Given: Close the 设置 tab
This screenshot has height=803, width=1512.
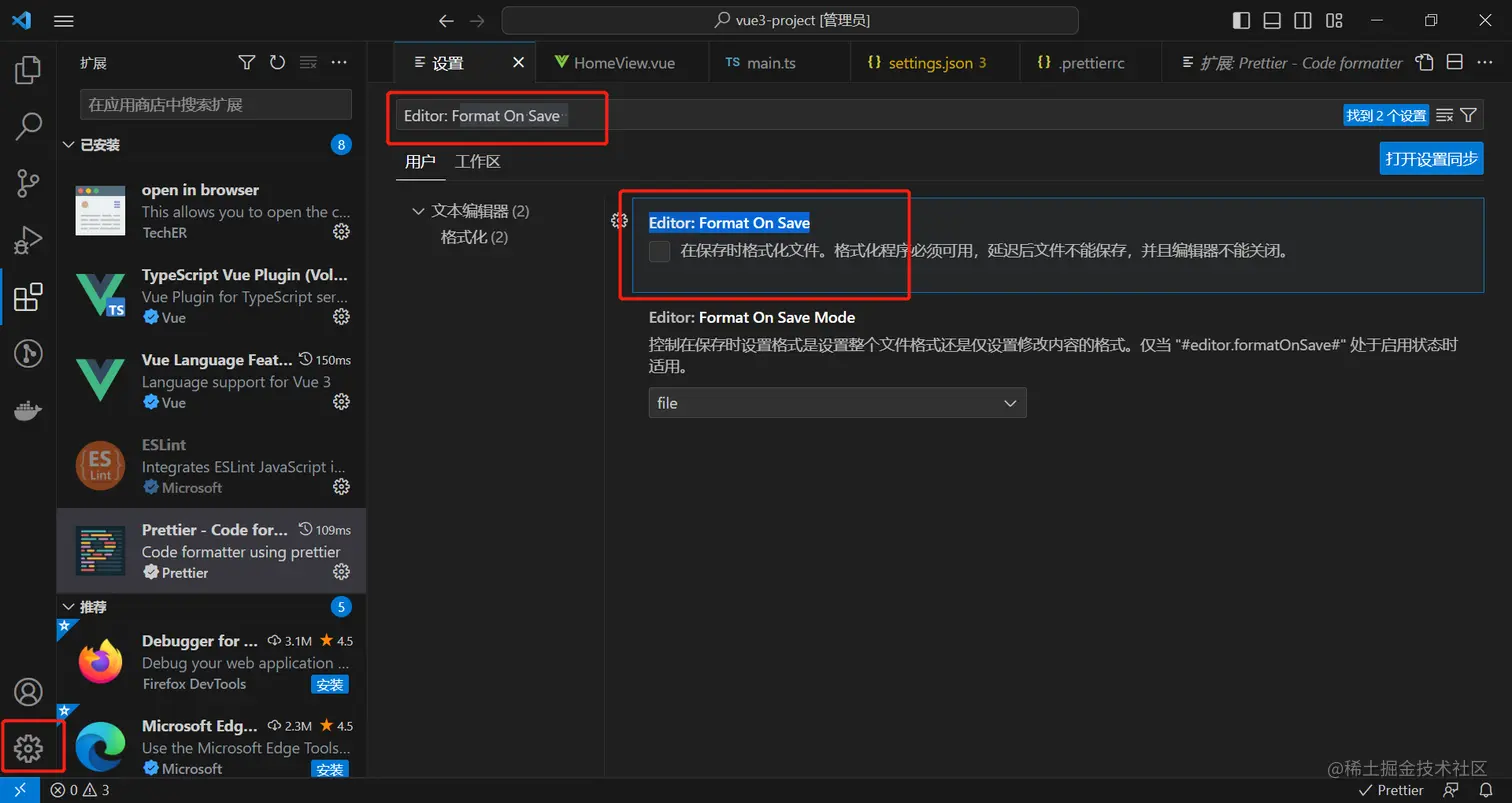Looking at the screenshot, I should click(x=519, y=62).
